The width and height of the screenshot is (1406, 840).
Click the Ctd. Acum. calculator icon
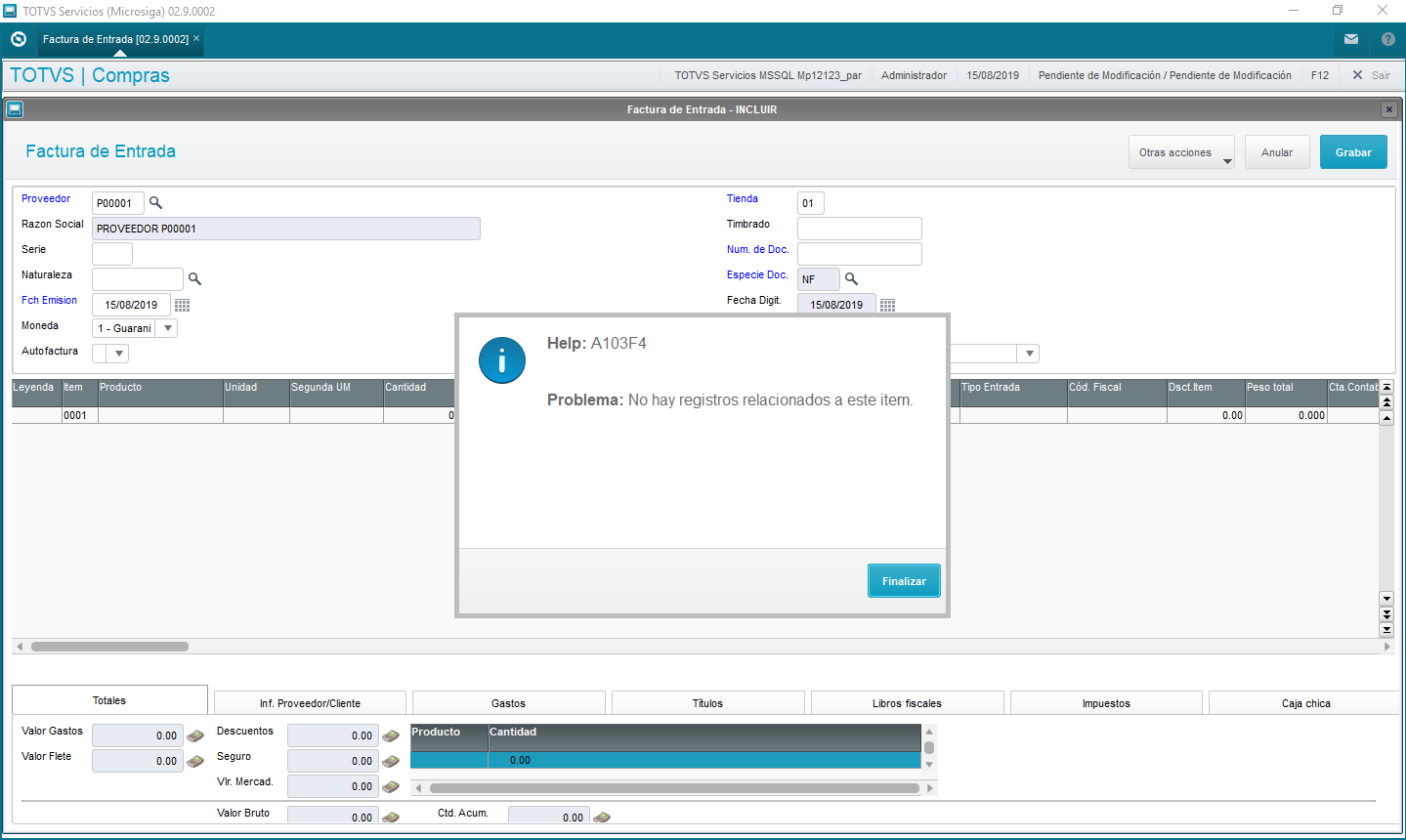pos(602,817)
